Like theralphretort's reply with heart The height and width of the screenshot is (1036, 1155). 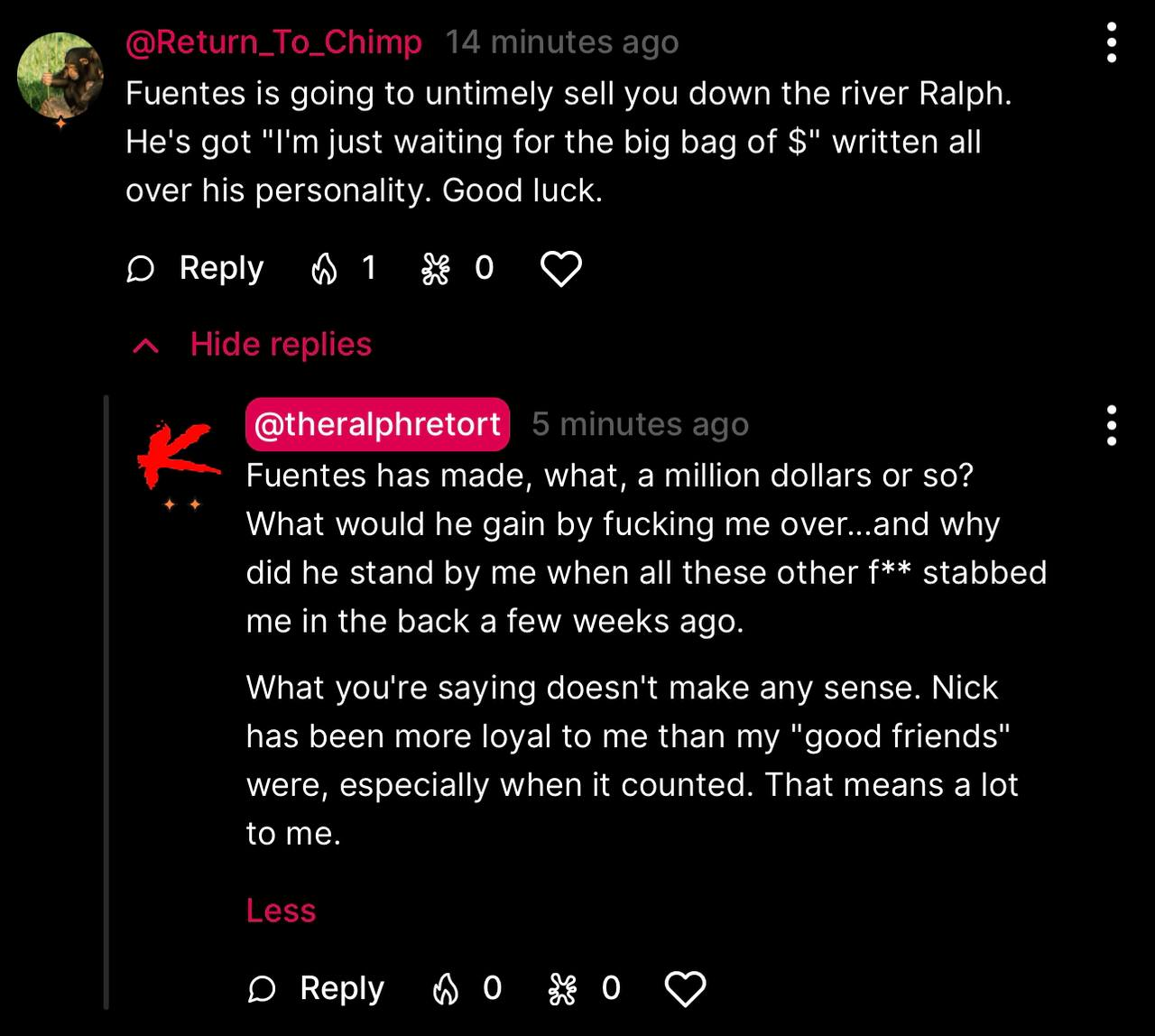point(685,989)
